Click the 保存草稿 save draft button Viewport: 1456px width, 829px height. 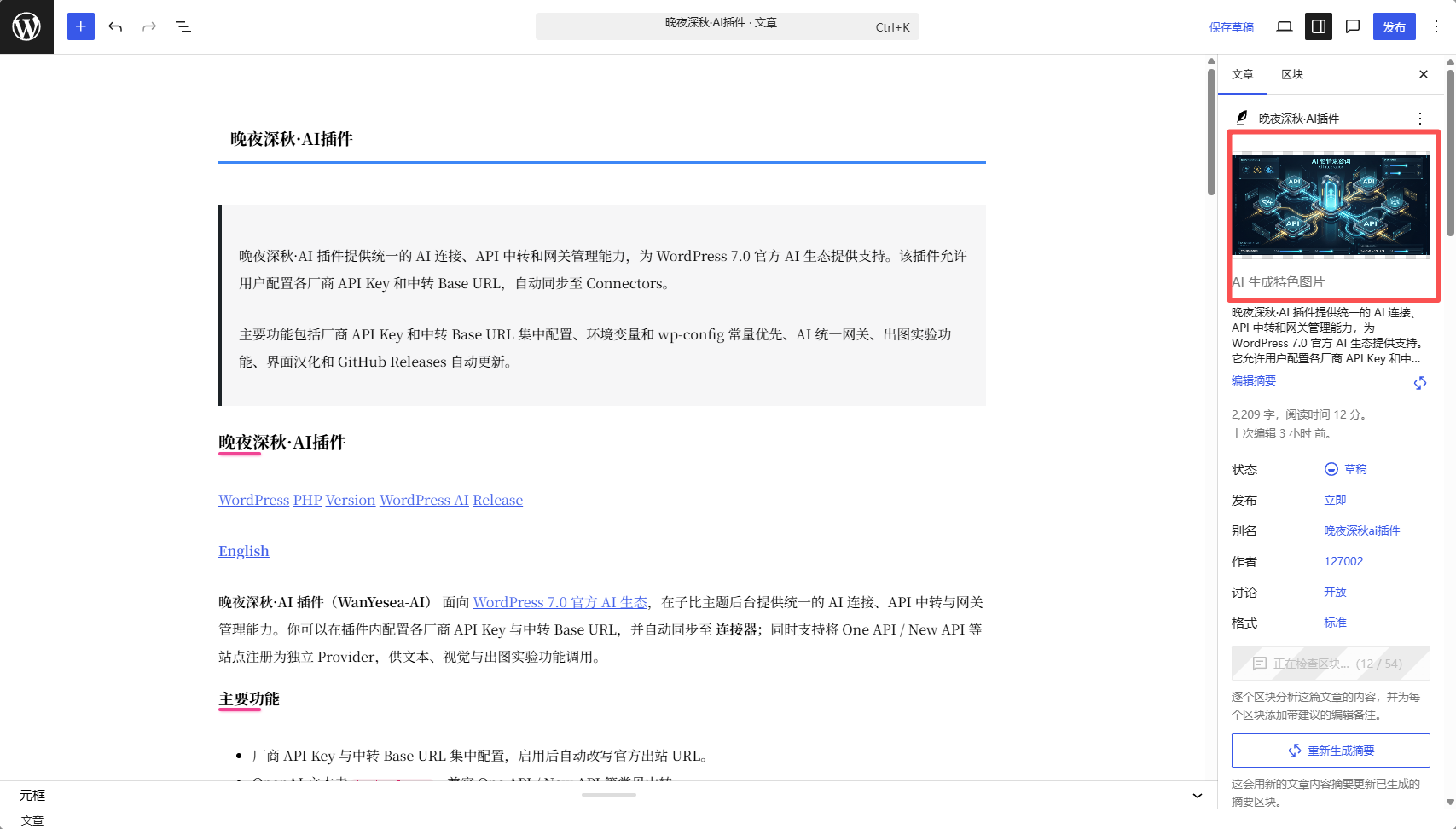click(1232, 27)
